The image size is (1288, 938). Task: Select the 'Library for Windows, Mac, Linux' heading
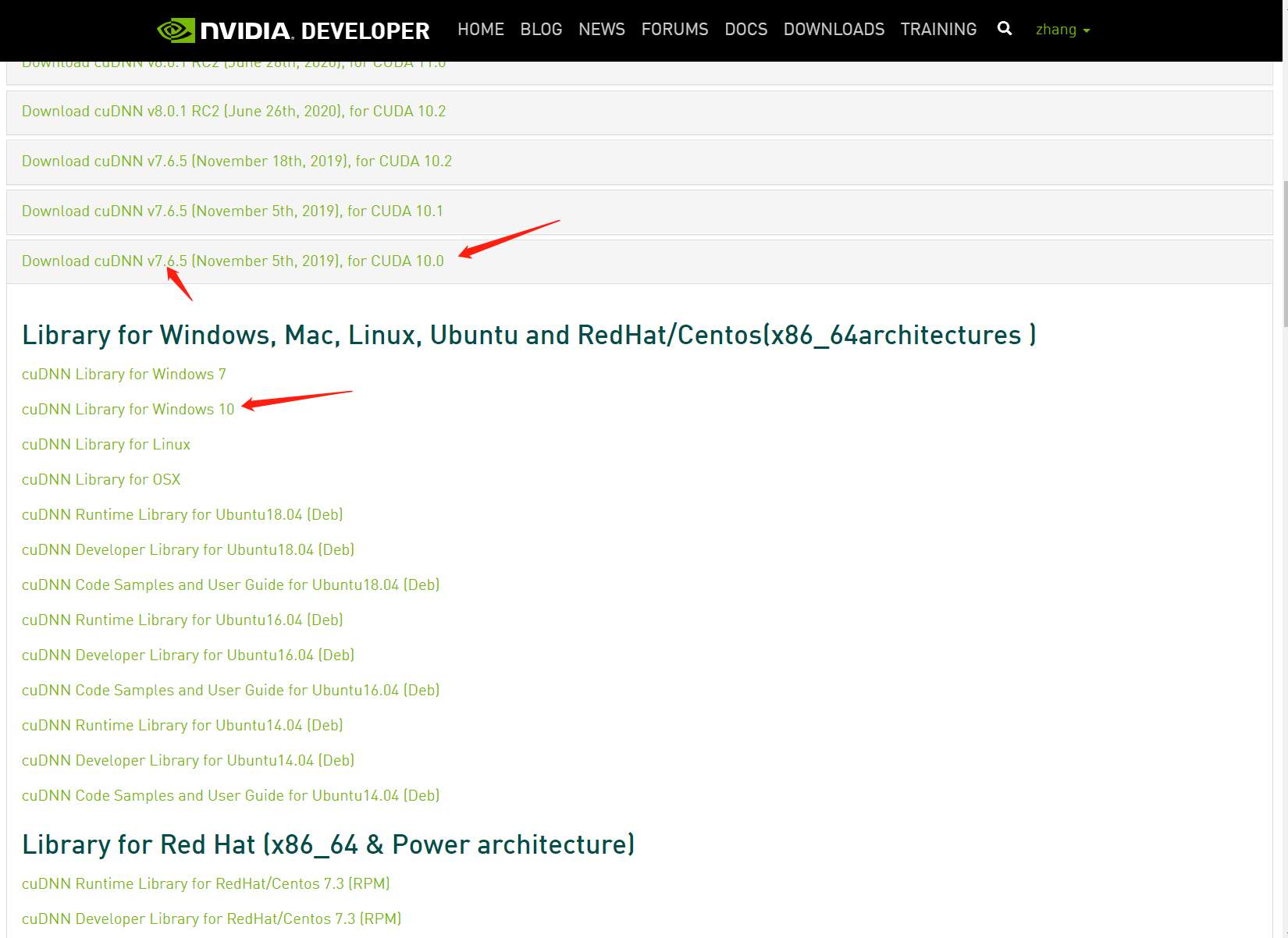click(x=529, y=336)
